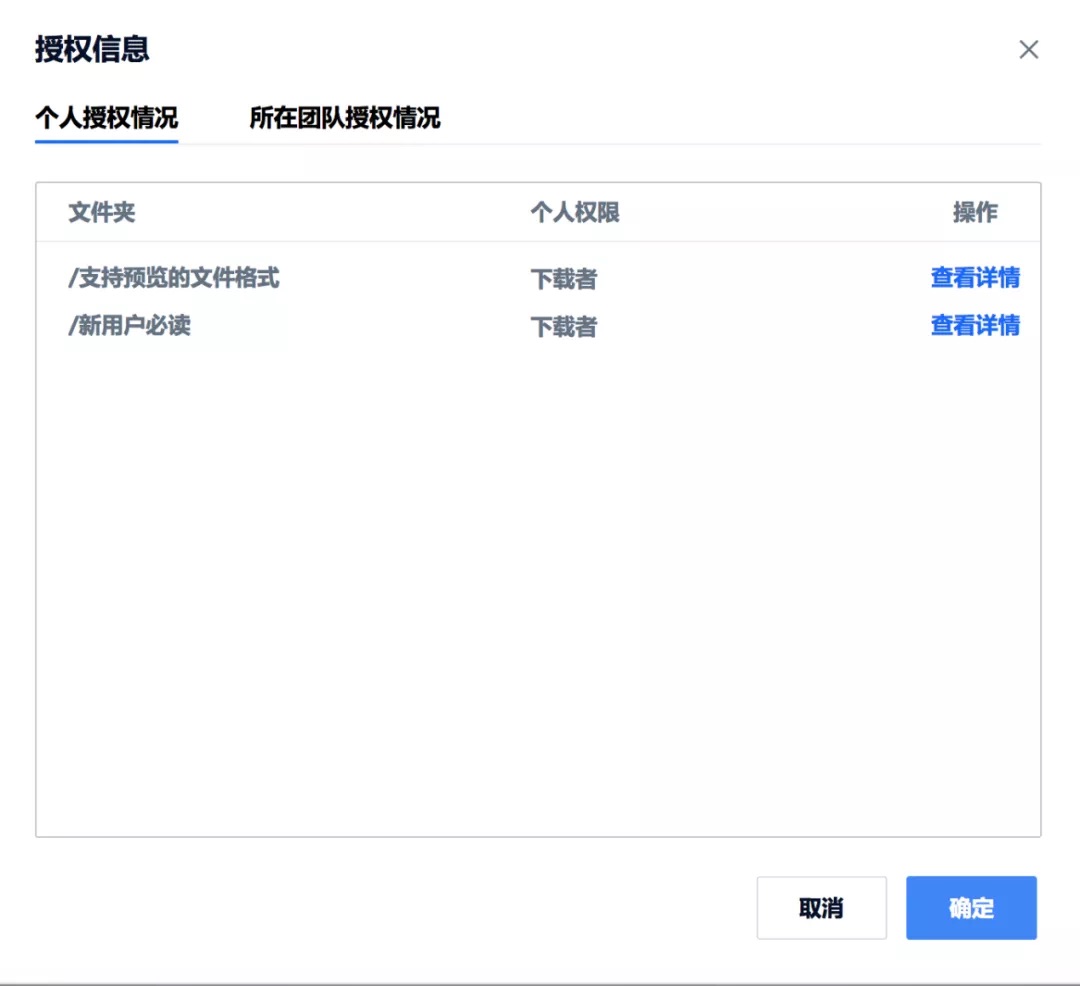Click the 个人权限 column header
The height and width of the screenshot is (986, 1080).
tap(574, 212)
